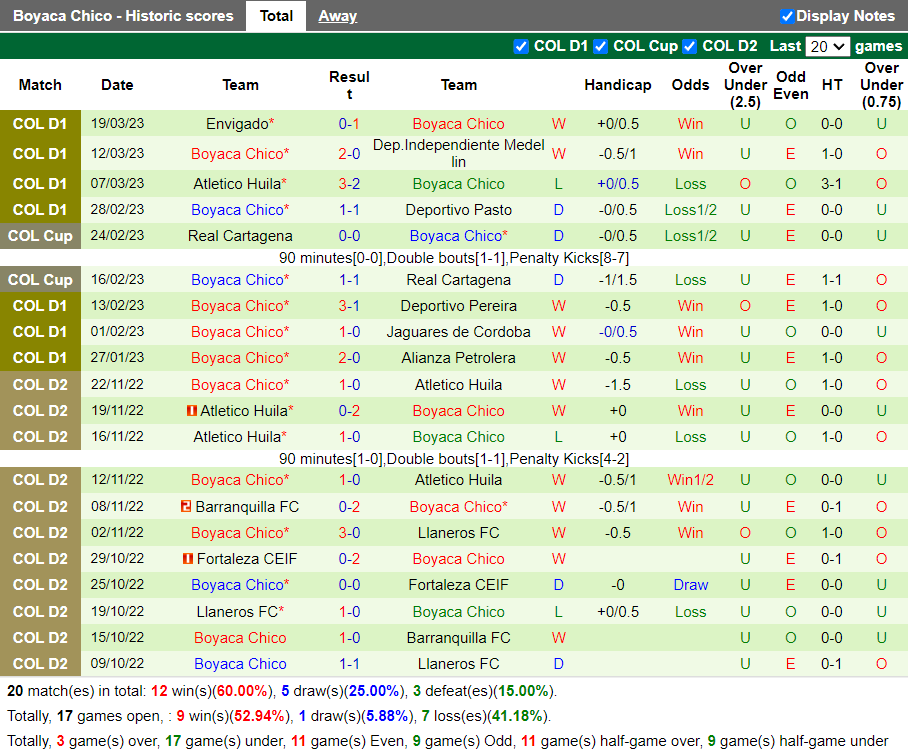908x750 pixels.
Task: Switch to the Away tab
Action: pyautogui.click(x=337, y=16)
